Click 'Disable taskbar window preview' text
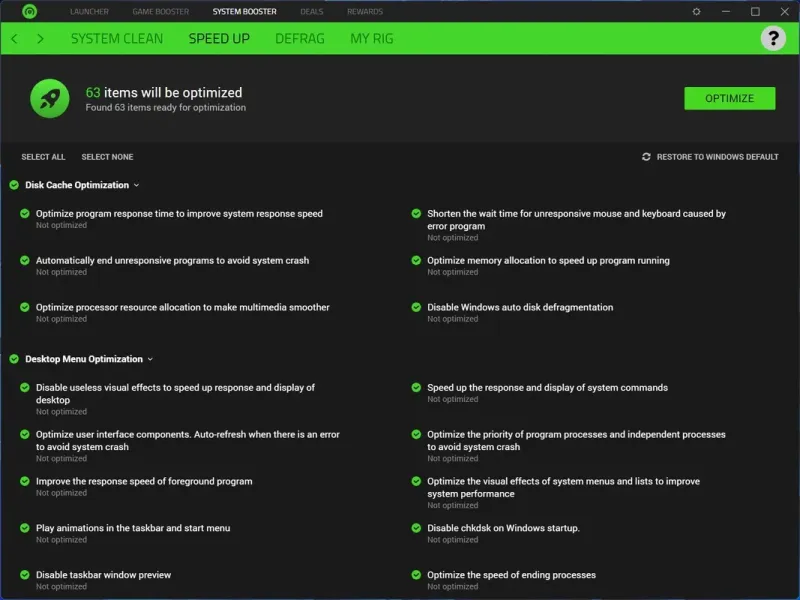This screenshot has width=800, height=600. tap(104, 575)
